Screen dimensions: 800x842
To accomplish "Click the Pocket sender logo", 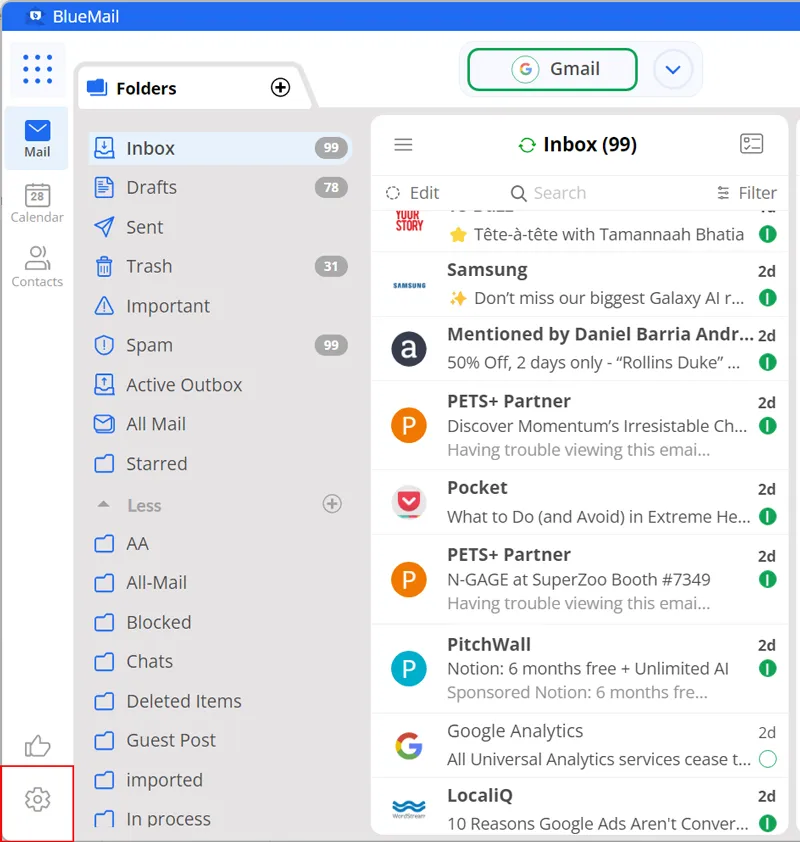I will pos(409,503).
